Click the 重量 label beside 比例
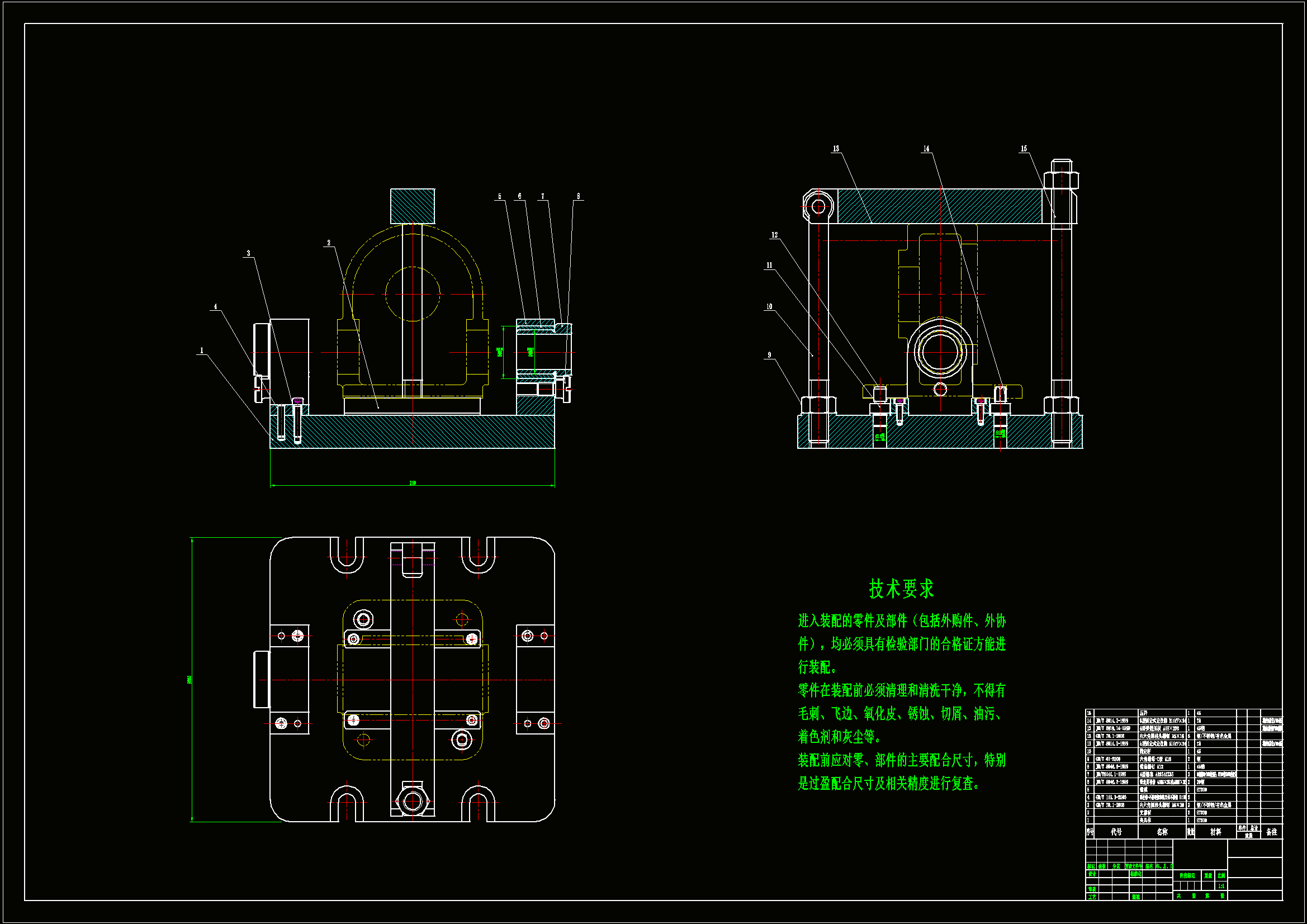Screen dimensions: 1307x924 pos(1209,876)
